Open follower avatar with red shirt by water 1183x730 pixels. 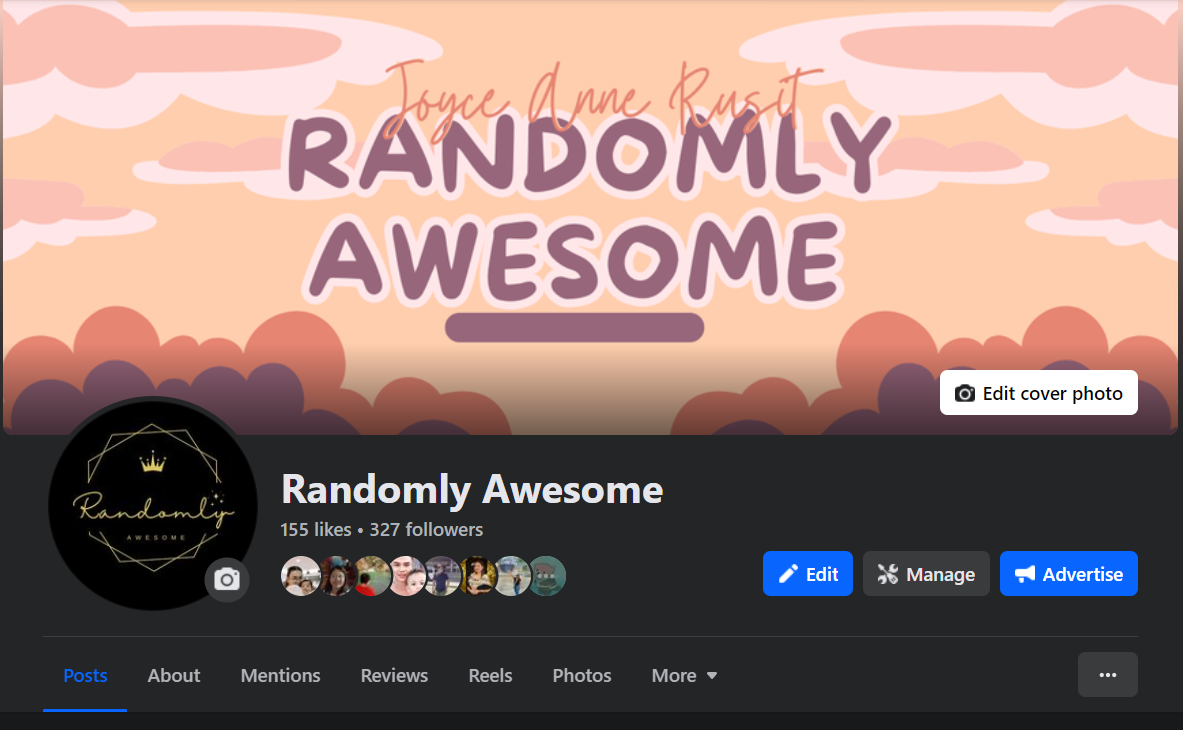pos(370,576)
